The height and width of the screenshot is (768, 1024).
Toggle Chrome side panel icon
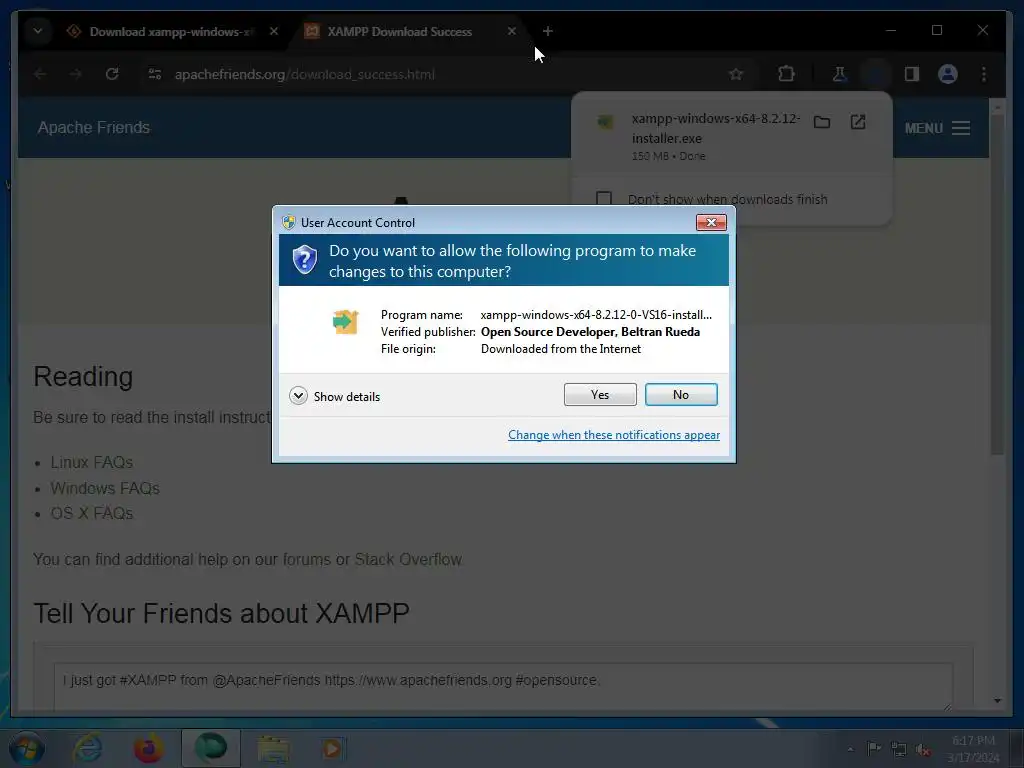point(912,74)
